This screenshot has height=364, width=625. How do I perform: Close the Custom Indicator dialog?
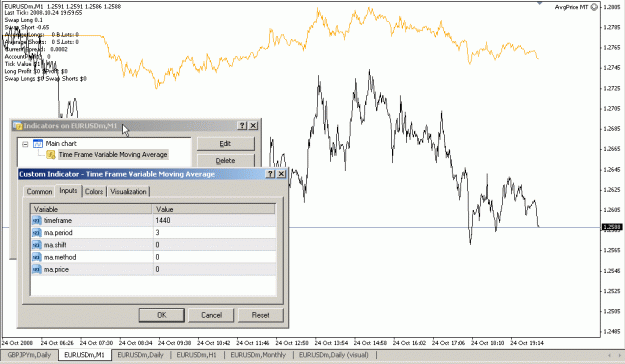[281, 174]
